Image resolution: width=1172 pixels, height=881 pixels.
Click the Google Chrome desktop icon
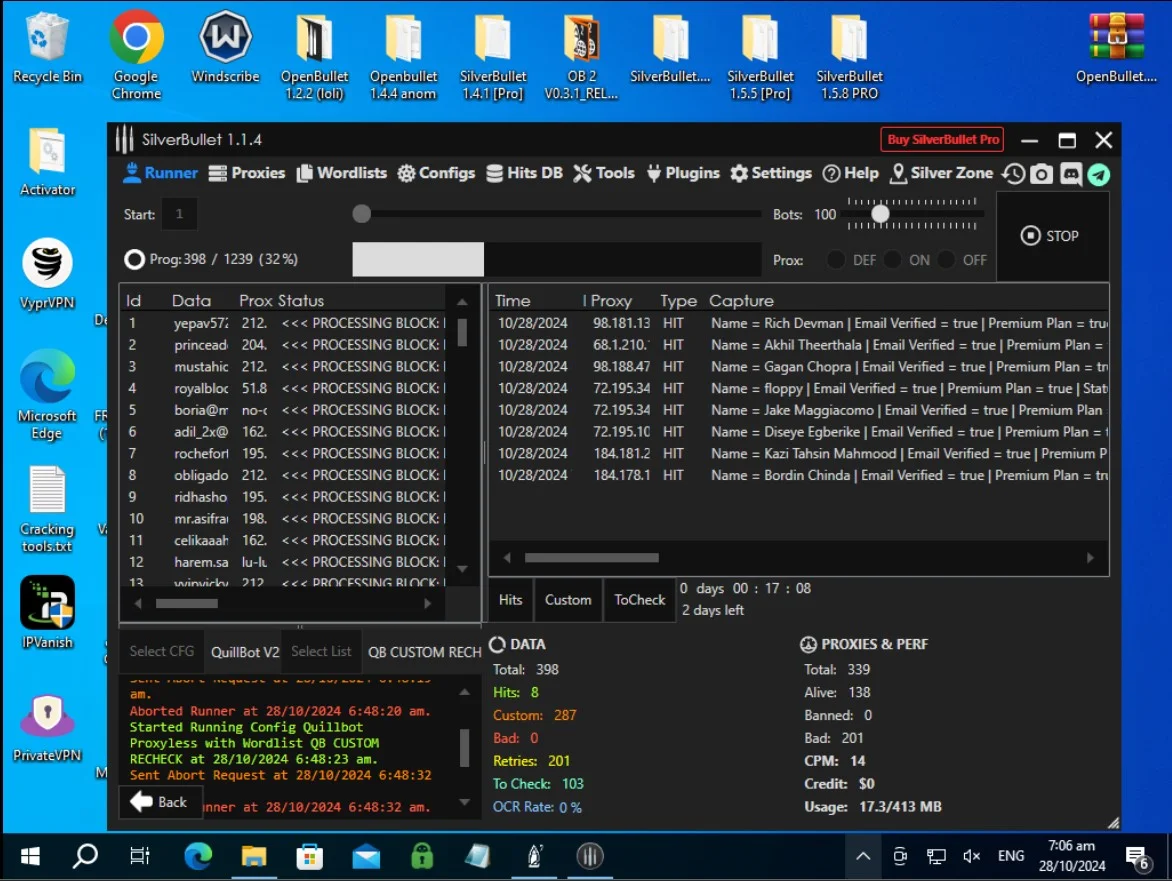pyautogui.click(x=136, y=55)
